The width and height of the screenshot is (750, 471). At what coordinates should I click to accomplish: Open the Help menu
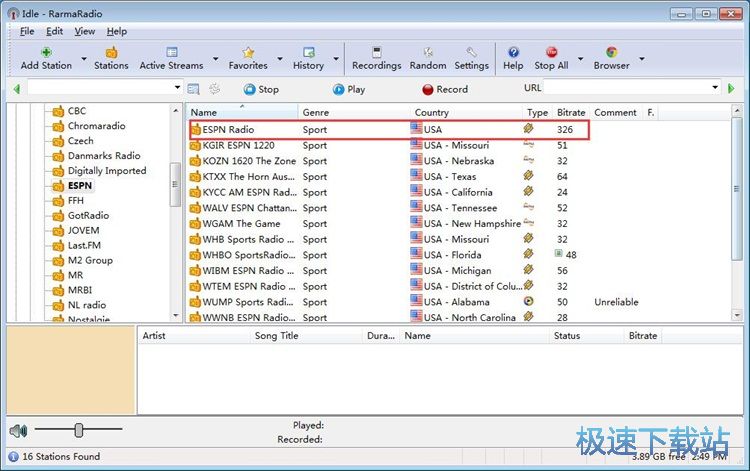click(x=117, y=32)
